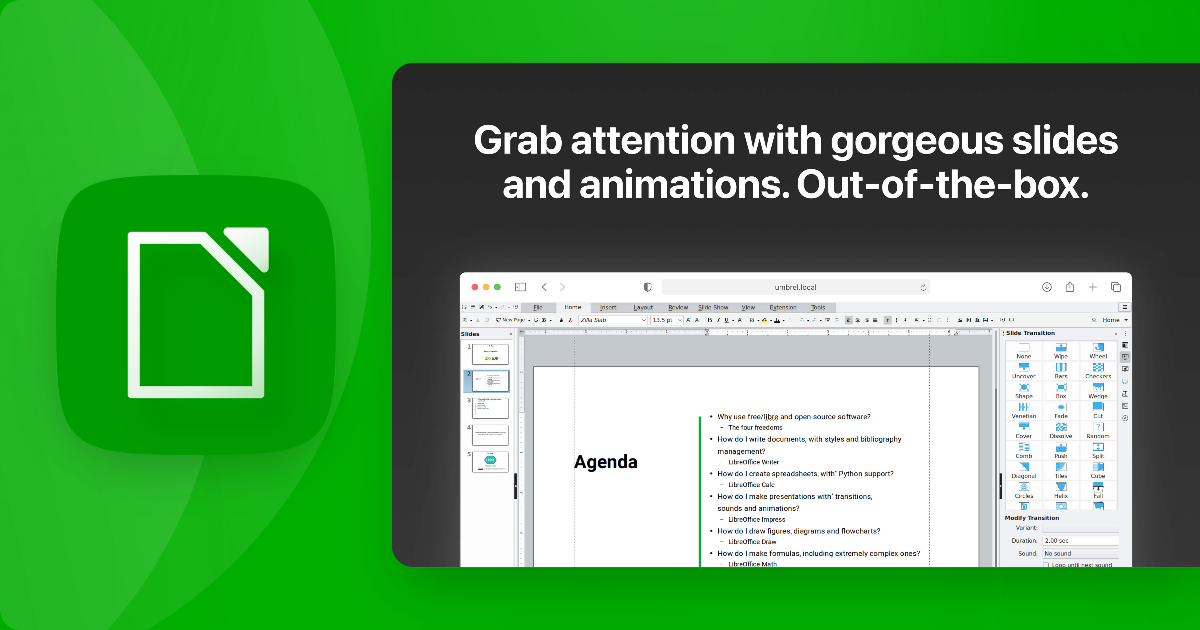The image size is (1200, 630).
Task: Open the font name dropdown
Action: pos(644,320)
